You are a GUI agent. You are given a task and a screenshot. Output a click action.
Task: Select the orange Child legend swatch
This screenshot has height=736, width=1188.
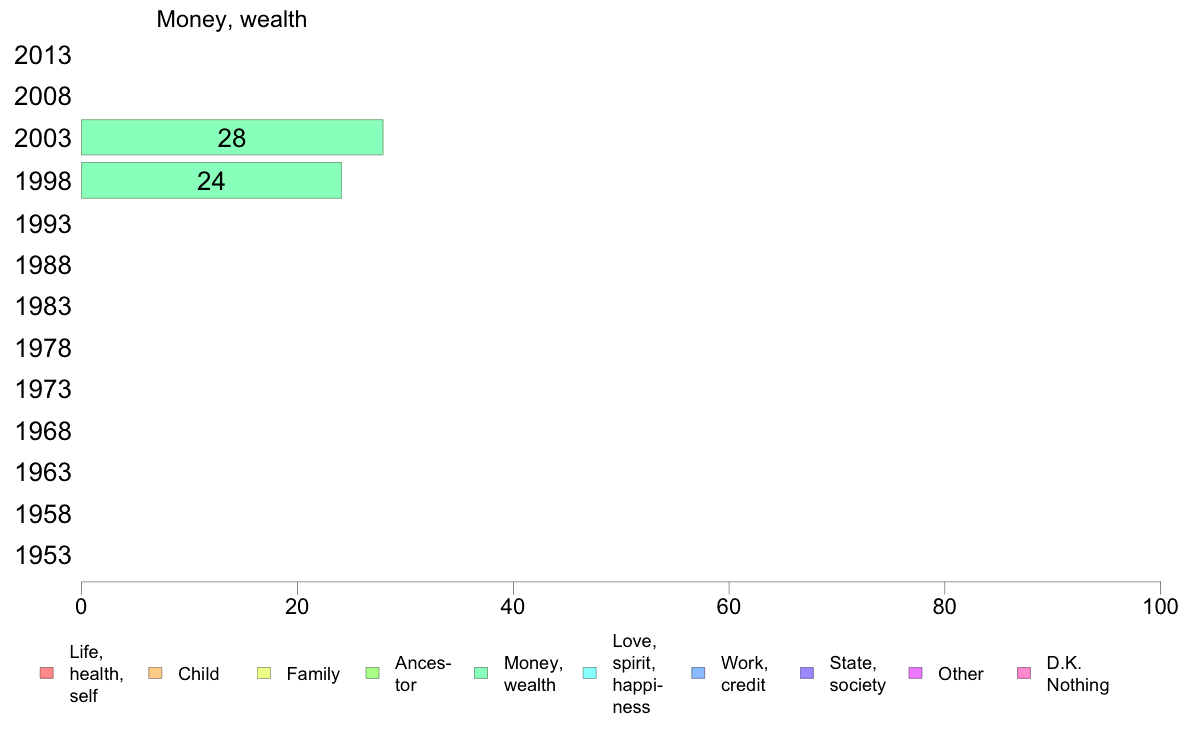(x=155, y=673)
